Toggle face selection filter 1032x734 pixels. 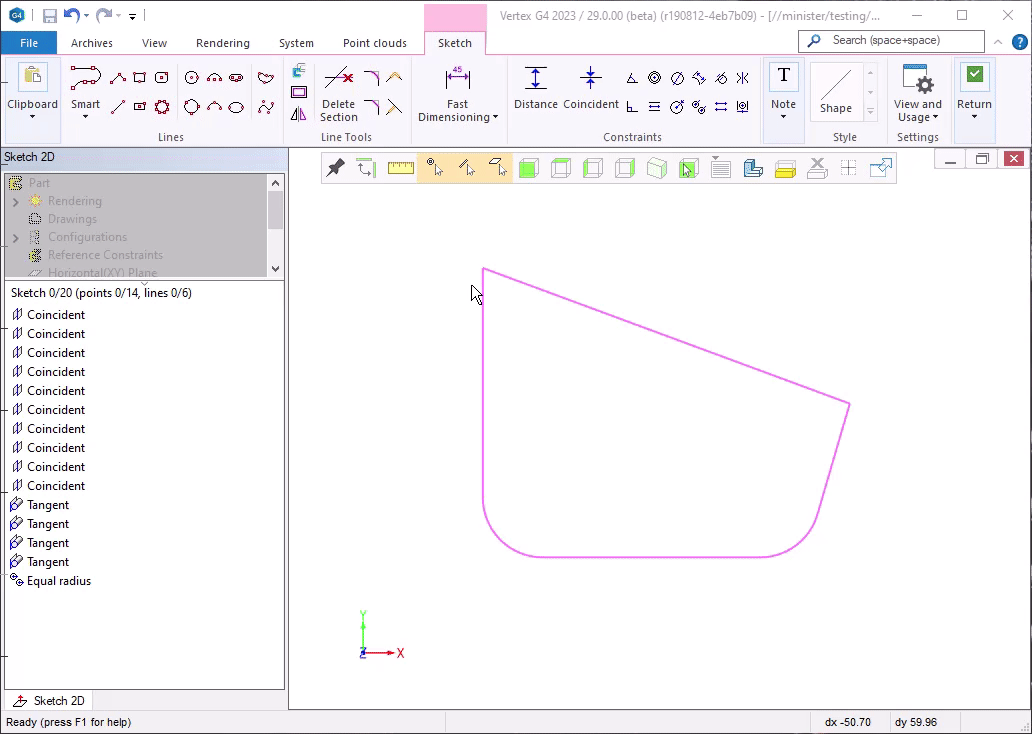(x=497, y=168)
